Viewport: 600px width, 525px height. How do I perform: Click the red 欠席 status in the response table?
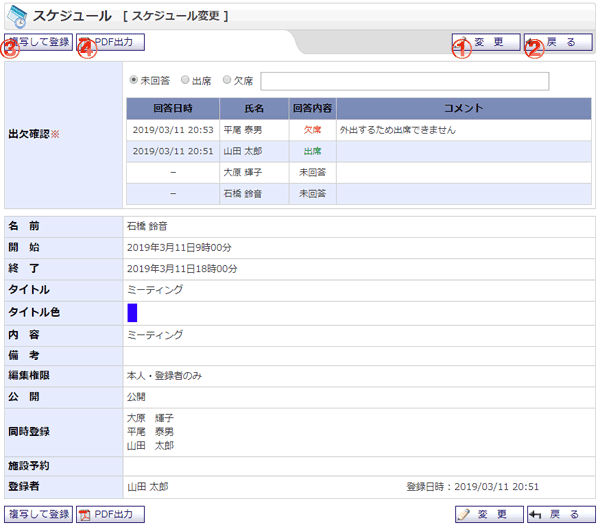point(312,130)
